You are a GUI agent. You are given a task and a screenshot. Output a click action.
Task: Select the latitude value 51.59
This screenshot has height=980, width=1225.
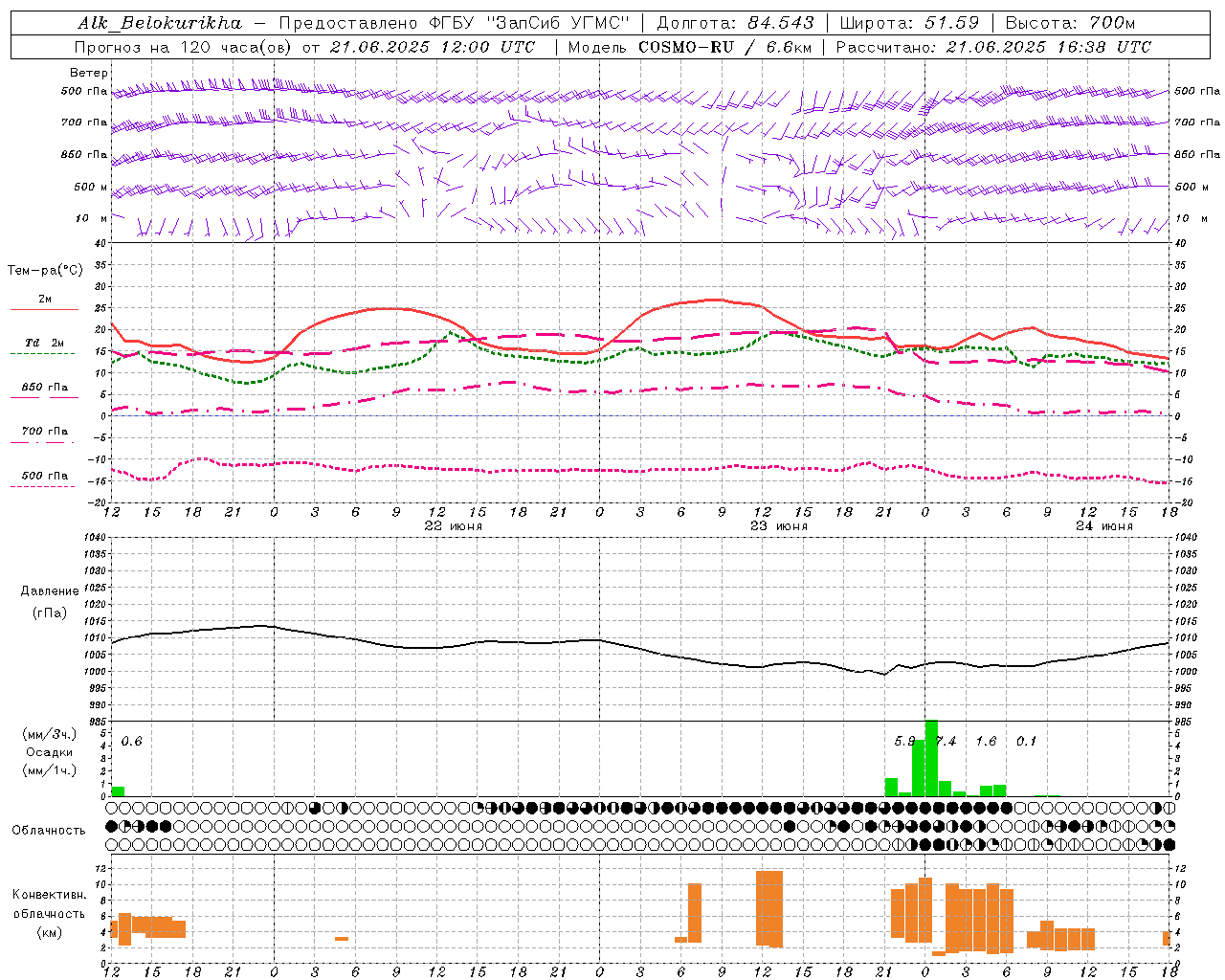(x=952, y=23)
